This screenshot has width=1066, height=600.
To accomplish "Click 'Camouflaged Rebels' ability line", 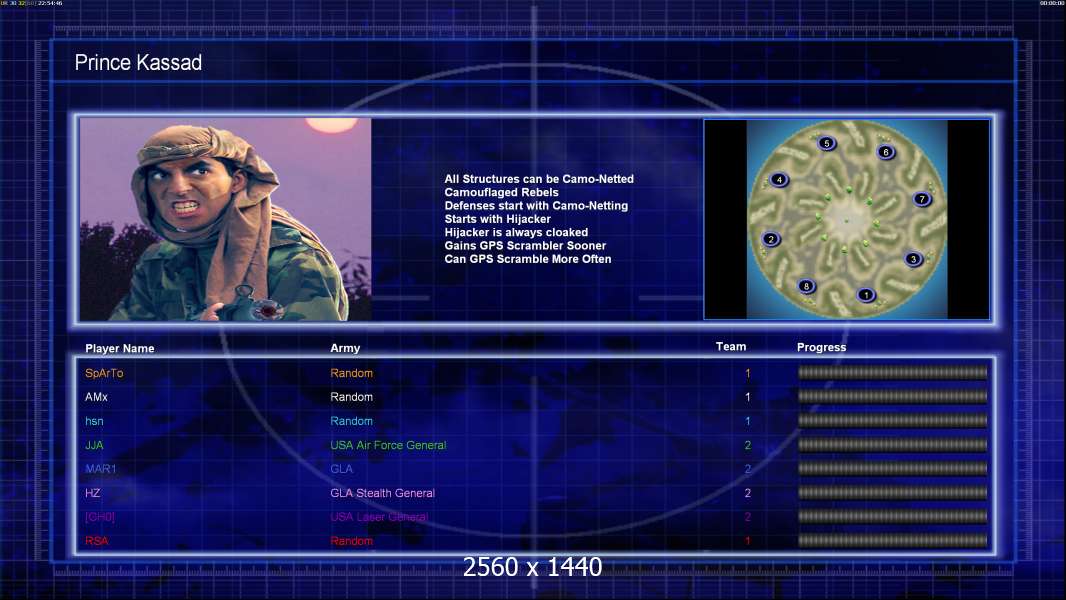I will tap(502, 192).
